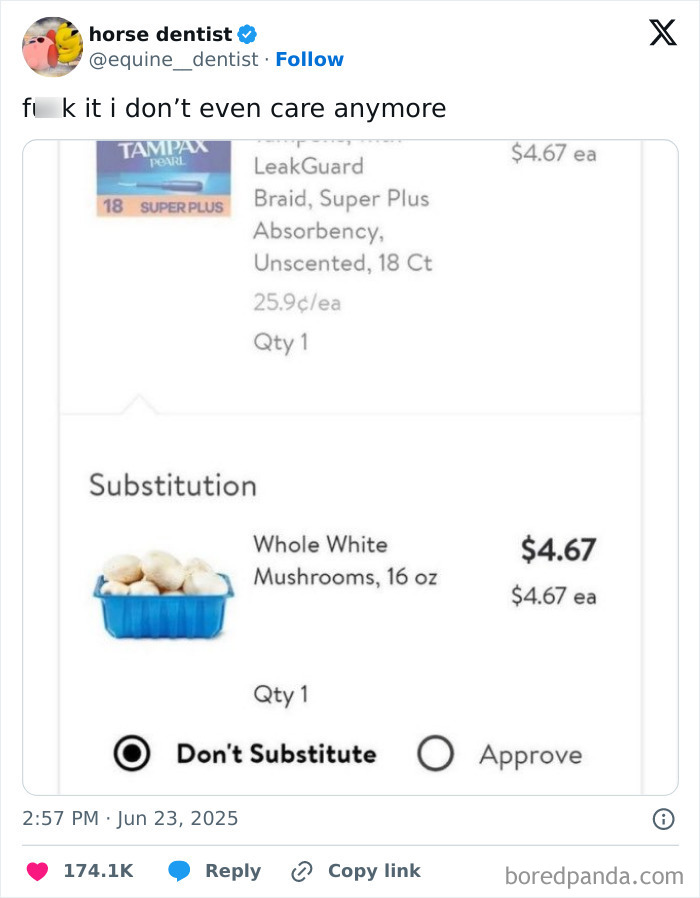Click the tweet timestamp

point(132,818)
